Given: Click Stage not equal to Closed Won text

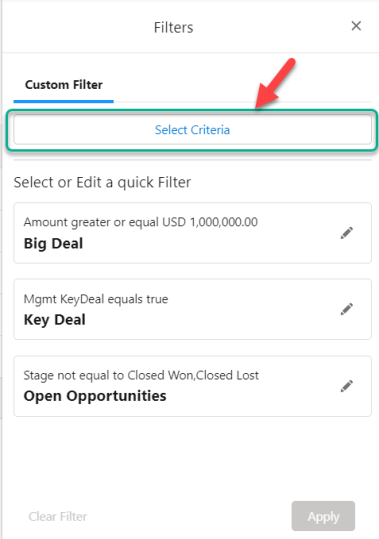Looking at the screenshot, I should click(141, 375).
